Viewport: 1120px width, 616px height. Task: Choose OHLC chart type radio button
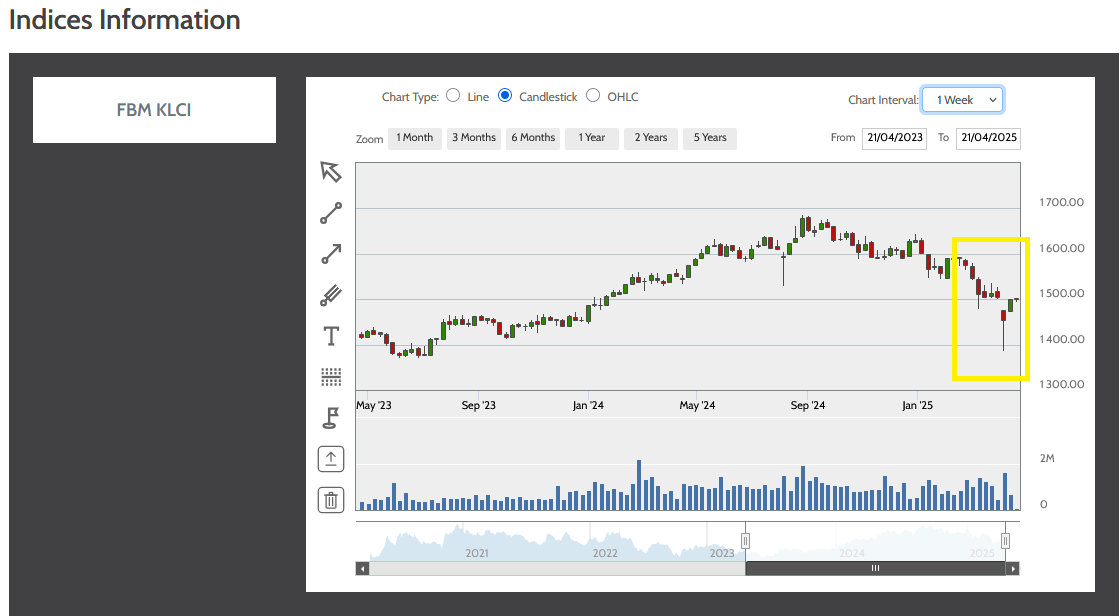point(593,96)
